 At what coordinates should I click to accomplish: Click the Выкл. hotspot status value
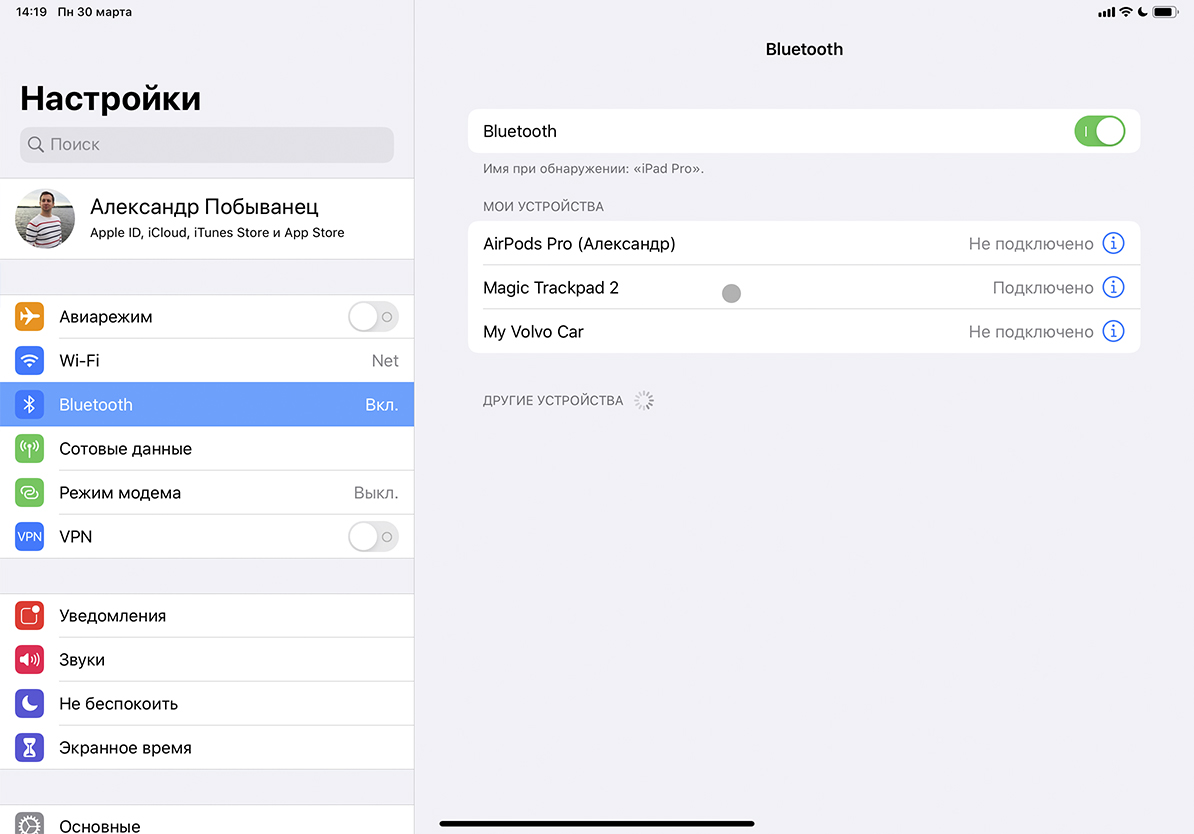pyautogui.click(x=376, y=493)
